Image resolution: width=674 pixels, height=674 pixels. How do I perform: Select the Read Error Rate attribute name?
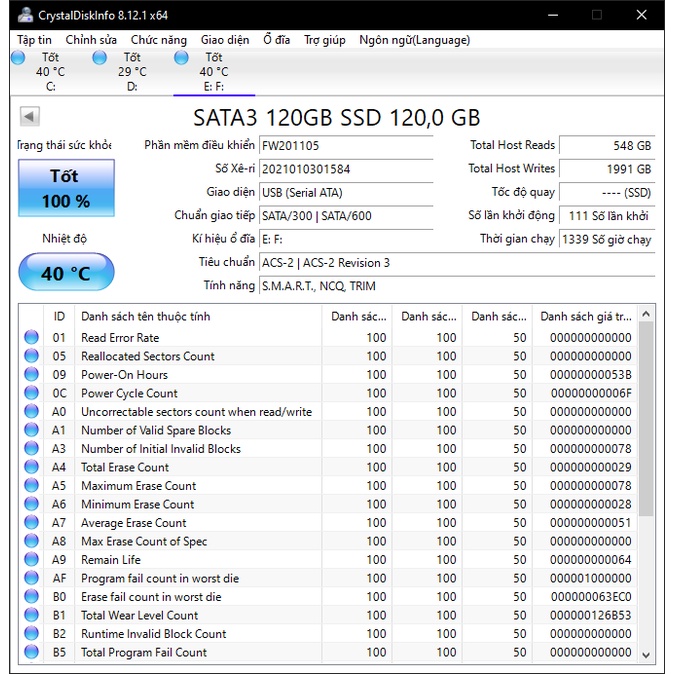click(120, 338)
